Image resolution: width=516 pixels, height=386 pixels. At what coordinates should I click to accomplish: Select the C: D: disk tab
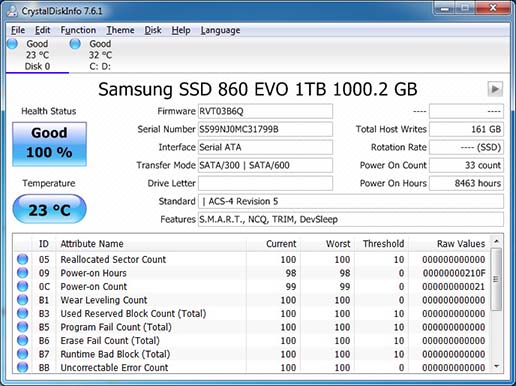tap(100, 55)
